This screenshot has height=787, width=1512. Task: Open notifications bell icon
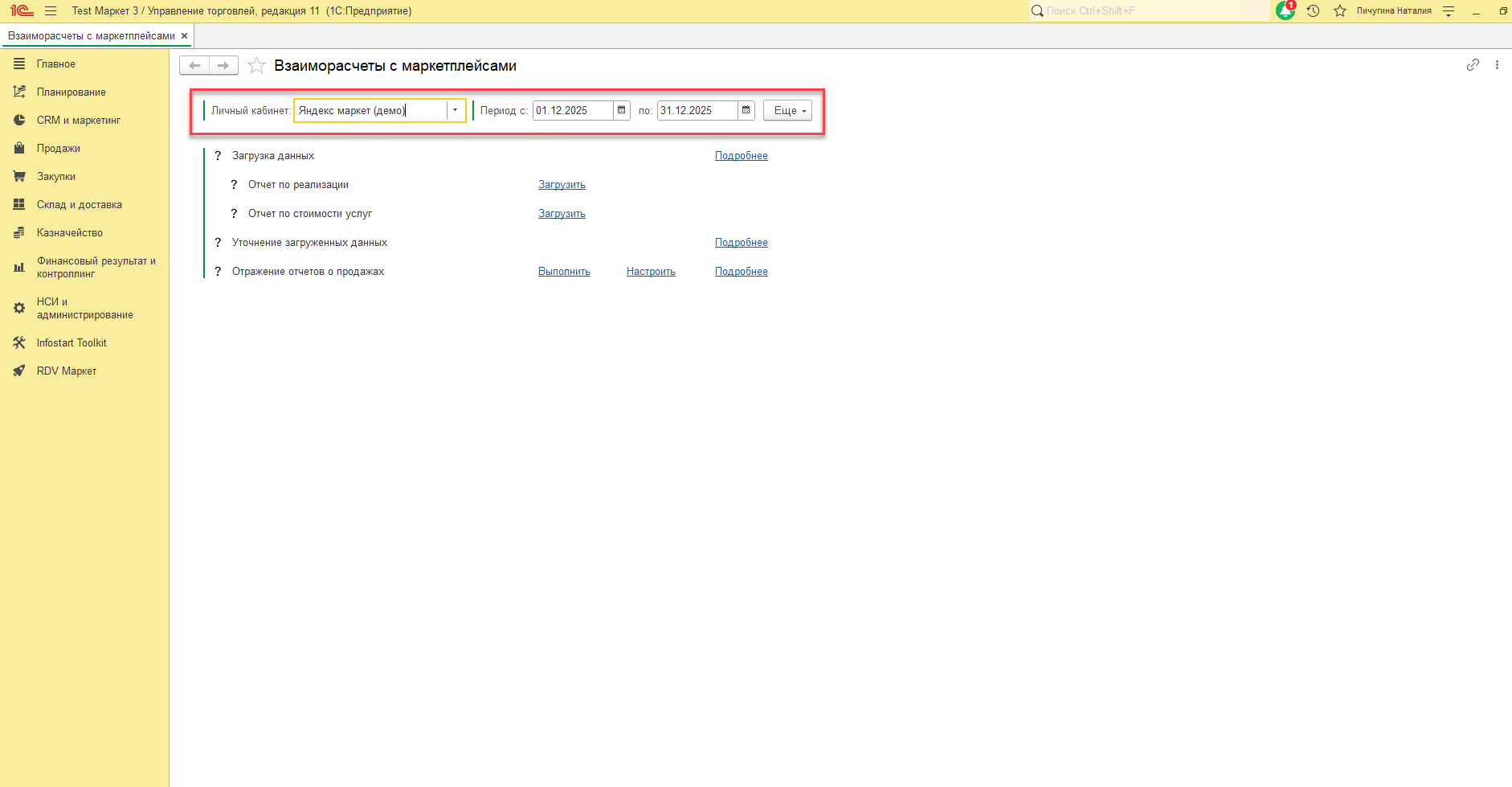point(1285,10)
